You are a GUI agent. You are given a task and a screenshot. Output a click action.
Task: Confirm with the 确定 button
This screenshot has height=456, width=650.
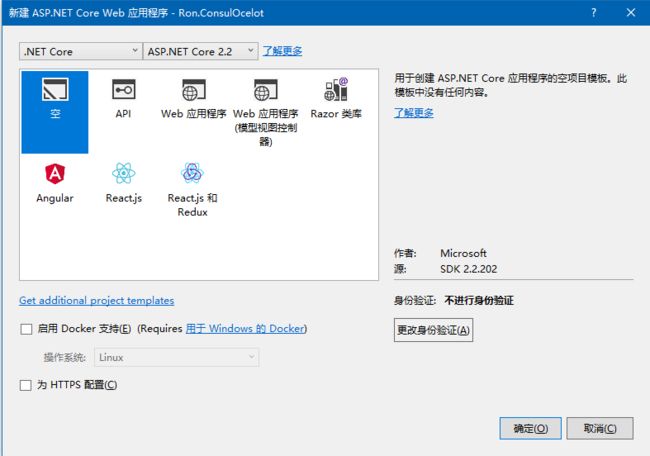531,428
